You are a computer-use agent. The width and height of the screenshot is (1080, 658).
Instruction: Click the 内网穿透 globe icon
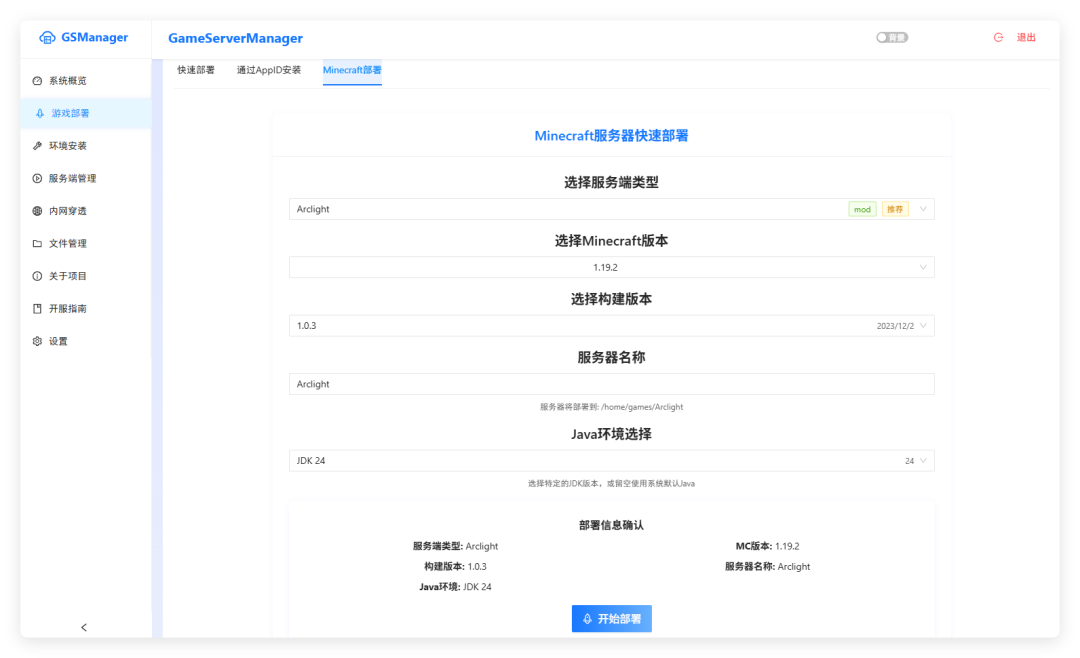(x=37, y=211)
